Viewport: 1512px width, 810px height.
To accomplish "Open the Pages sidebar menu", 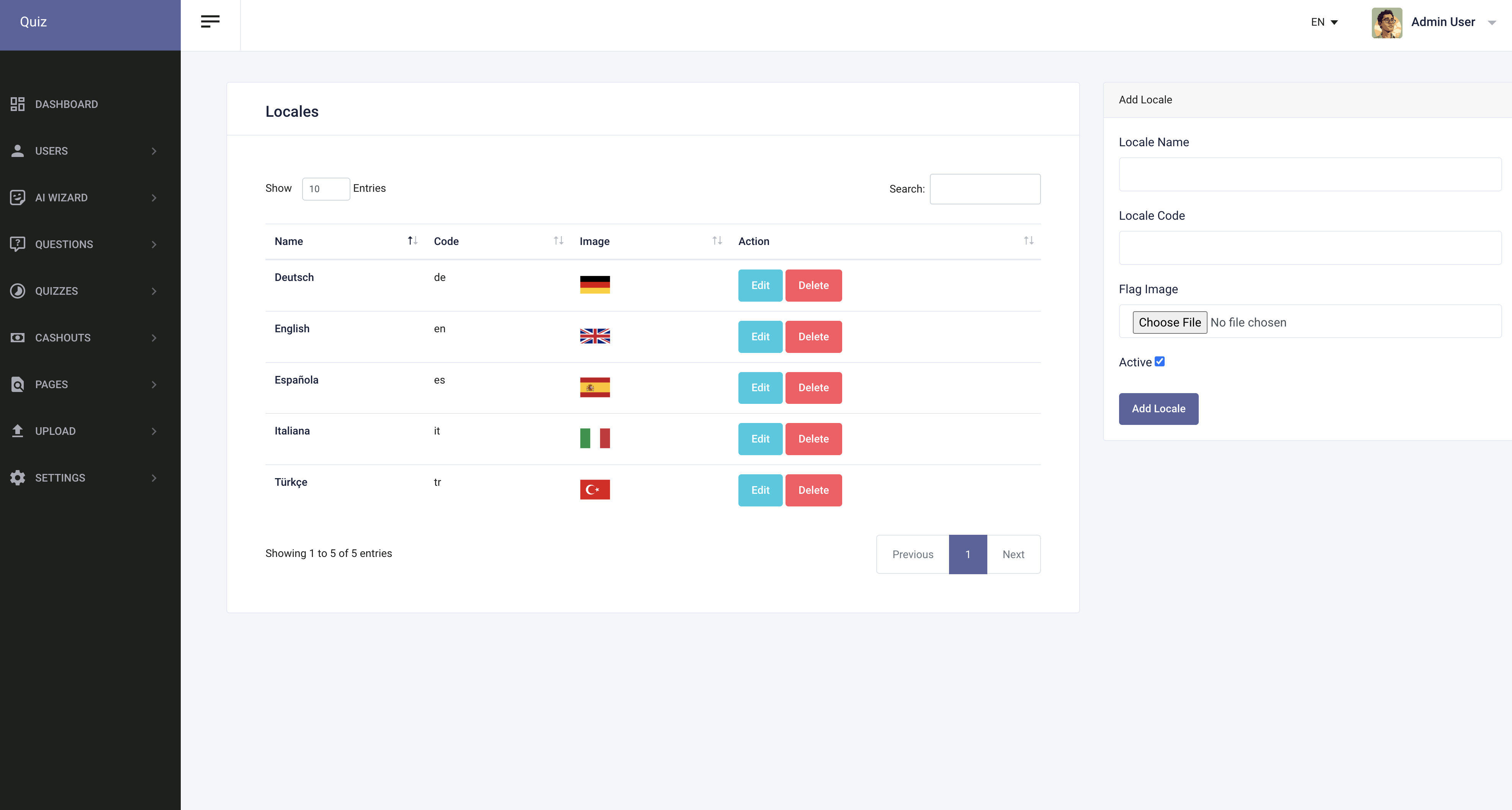I will click(x=52, y=384).
